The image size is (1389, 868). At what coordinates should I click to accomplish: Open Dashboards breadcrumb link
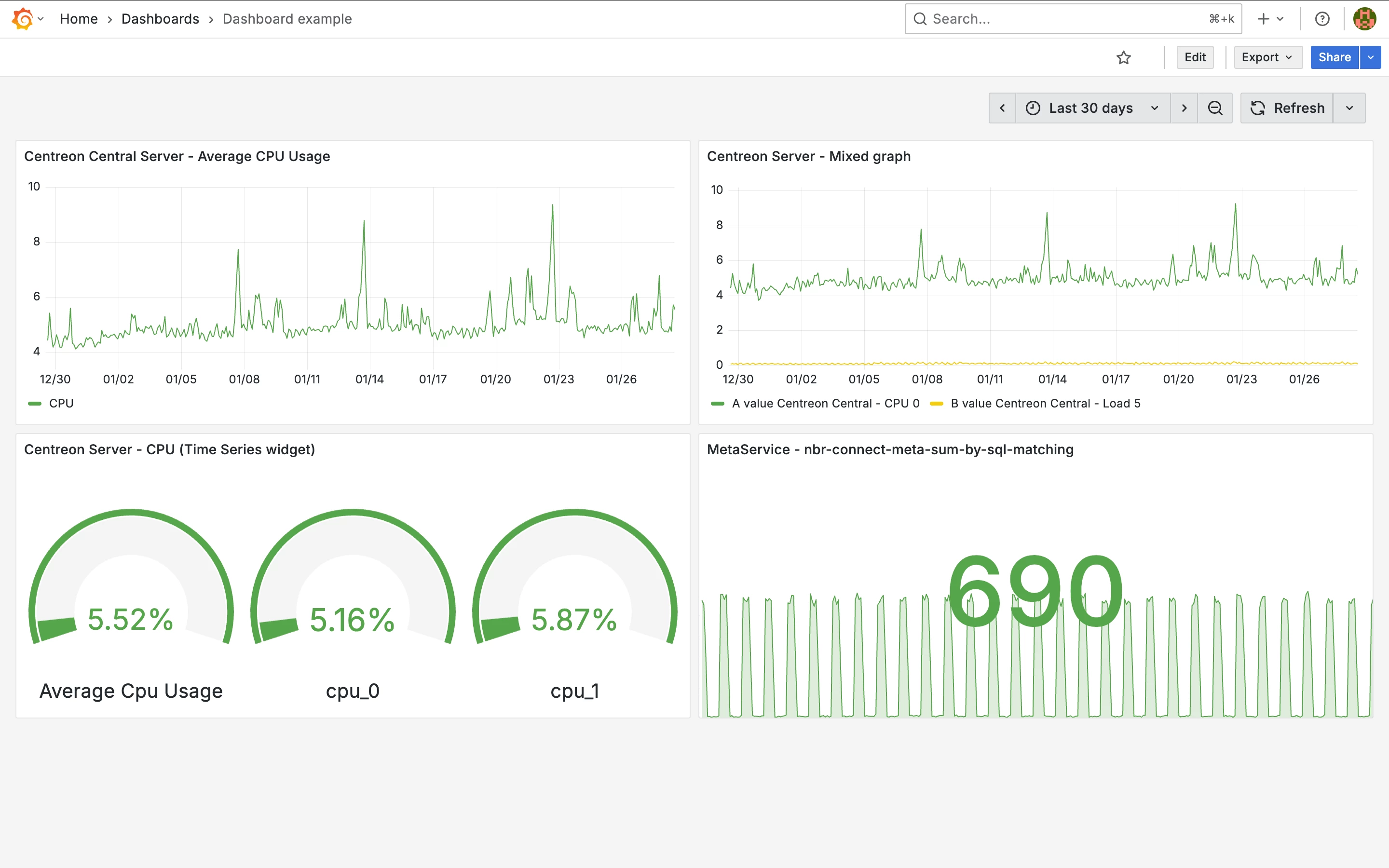pos(160,19)
